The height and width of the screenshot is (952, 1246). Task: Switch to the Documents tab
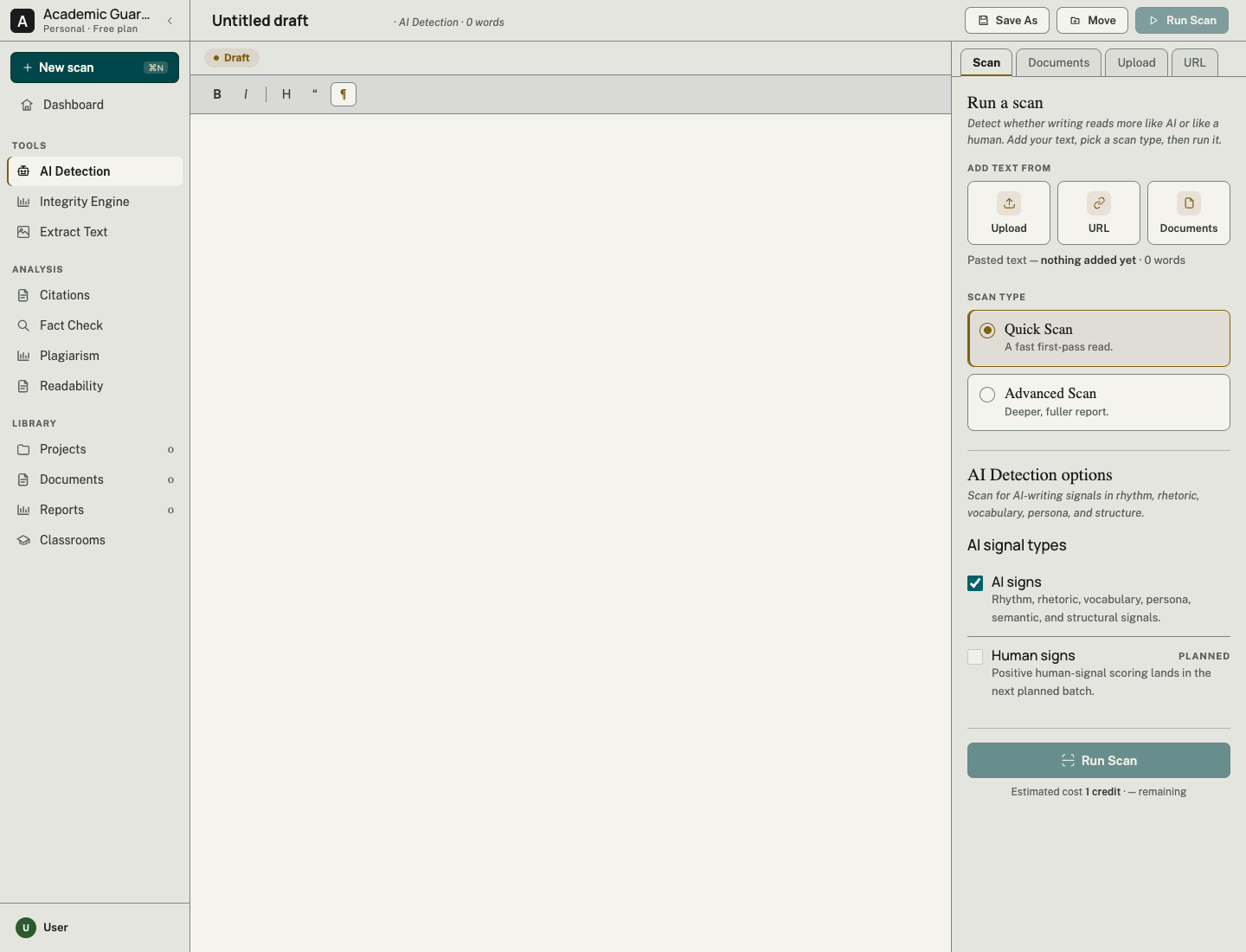click(x=1059, y=62)
